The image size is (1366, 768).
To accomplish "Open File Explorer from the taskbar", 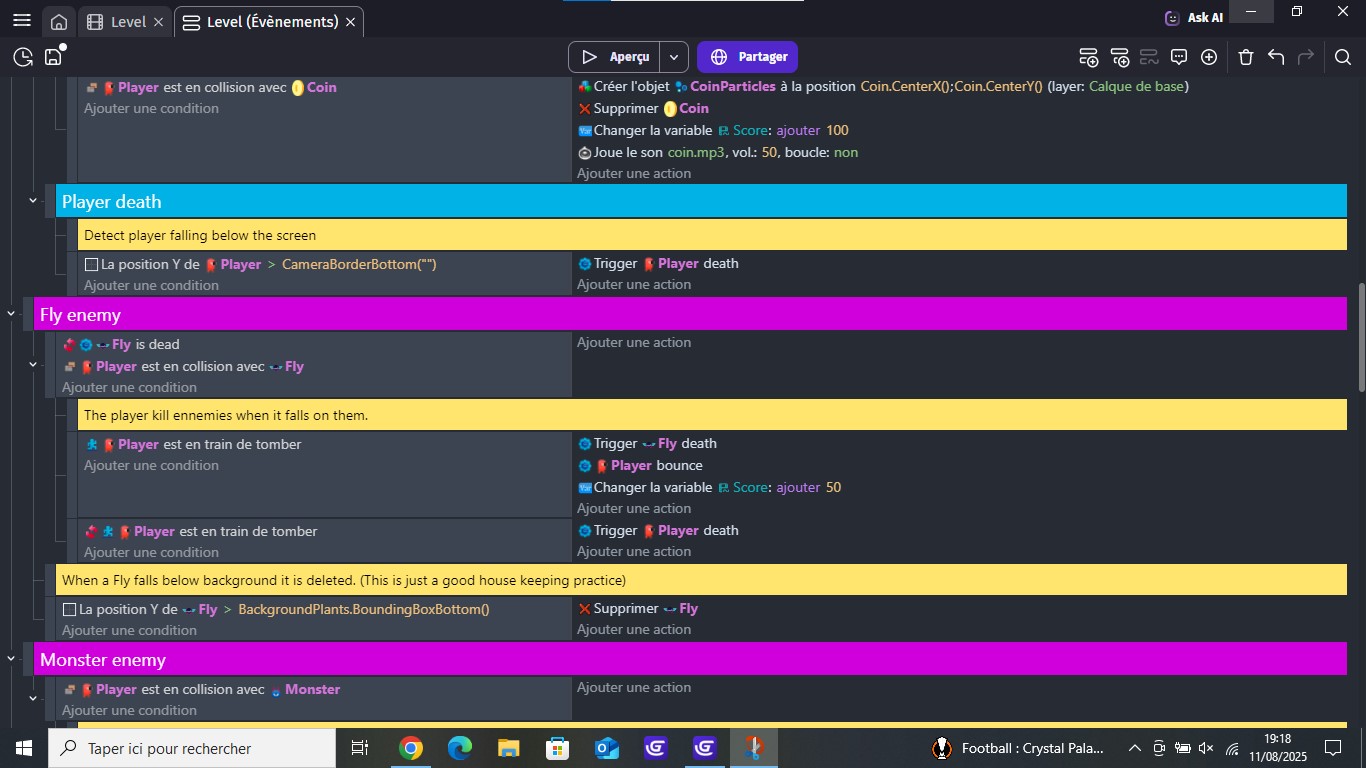I will click(x=508, y=748).
